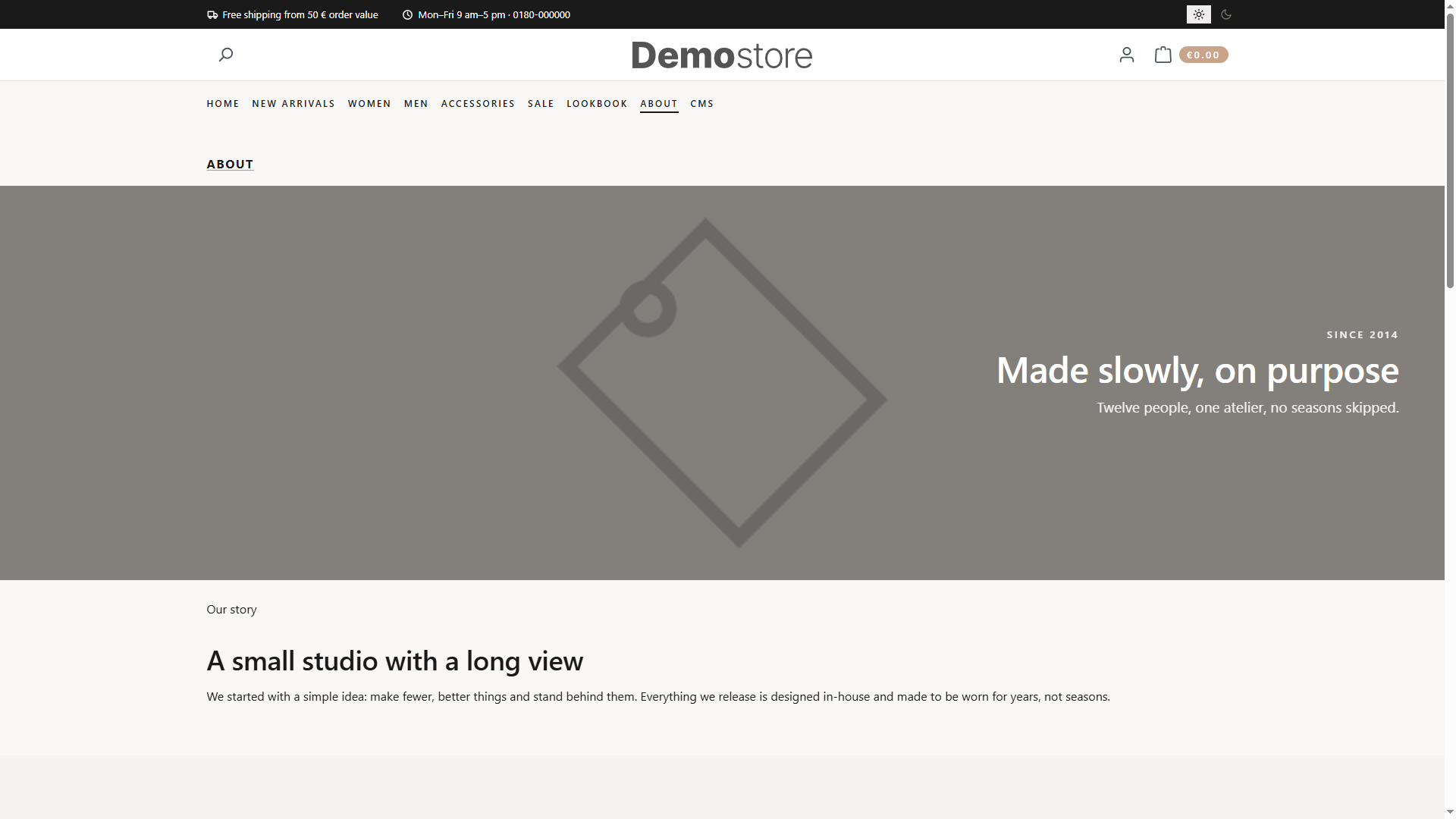Click 'A small studio with a long view' heading
This screenshot has height=819, width=1456.
(394, 661)
